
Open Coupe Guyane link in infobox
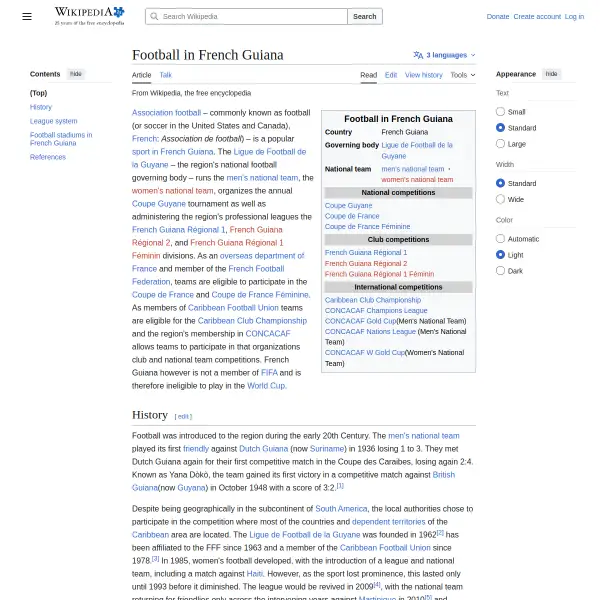pos(348,205)
